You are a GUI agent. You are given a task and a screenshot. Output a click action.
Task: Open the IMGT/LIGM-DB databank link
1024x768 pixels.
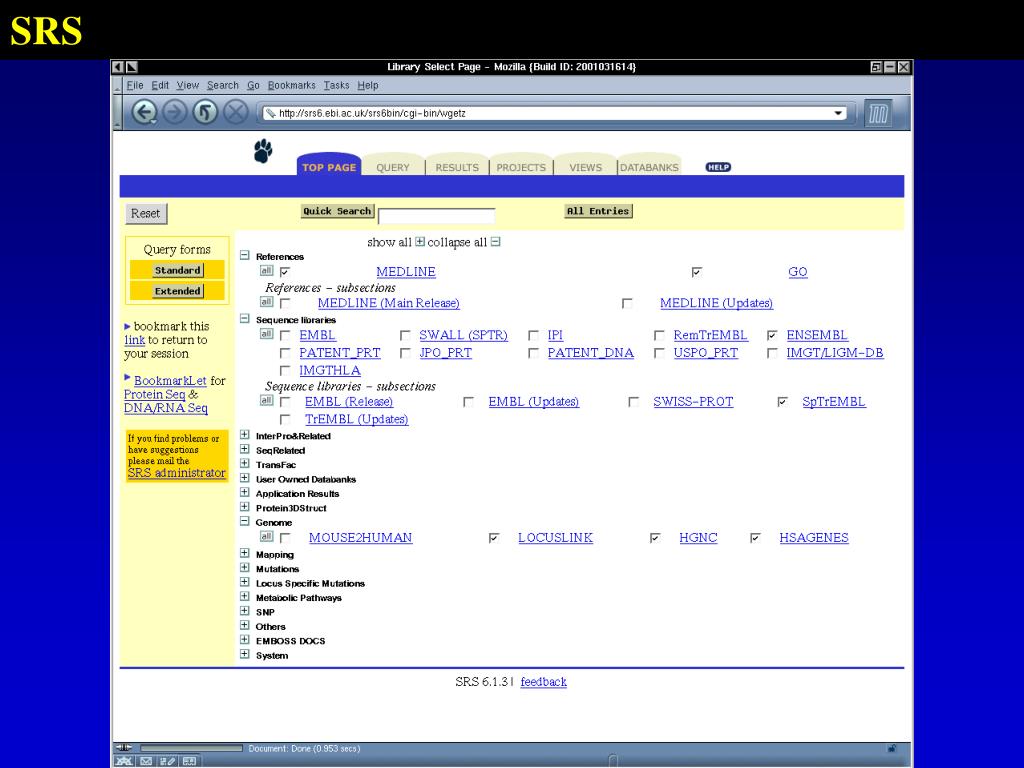tap(835, 353)
